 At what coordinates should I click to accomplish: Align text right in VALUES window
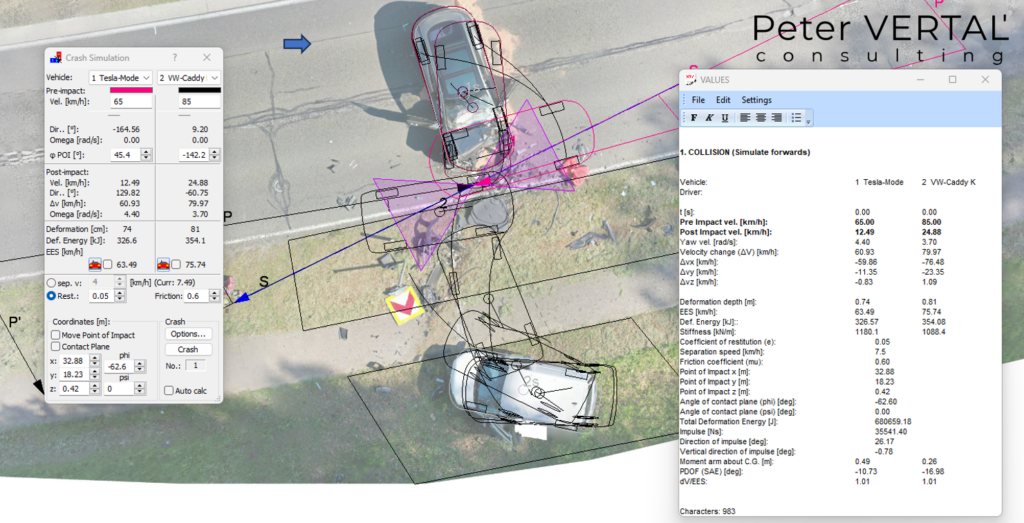click(776, 118)
